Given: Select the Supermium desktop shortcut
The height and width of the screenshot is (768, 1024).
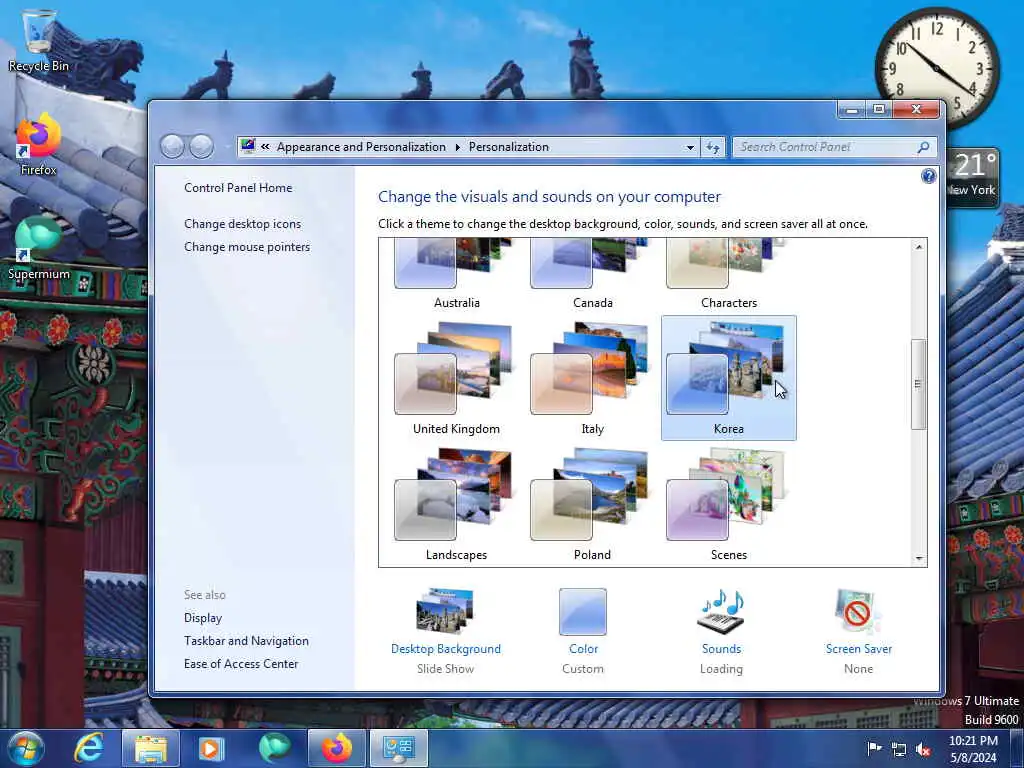Looking at the screenshot, I should click(x=39, y=249).
